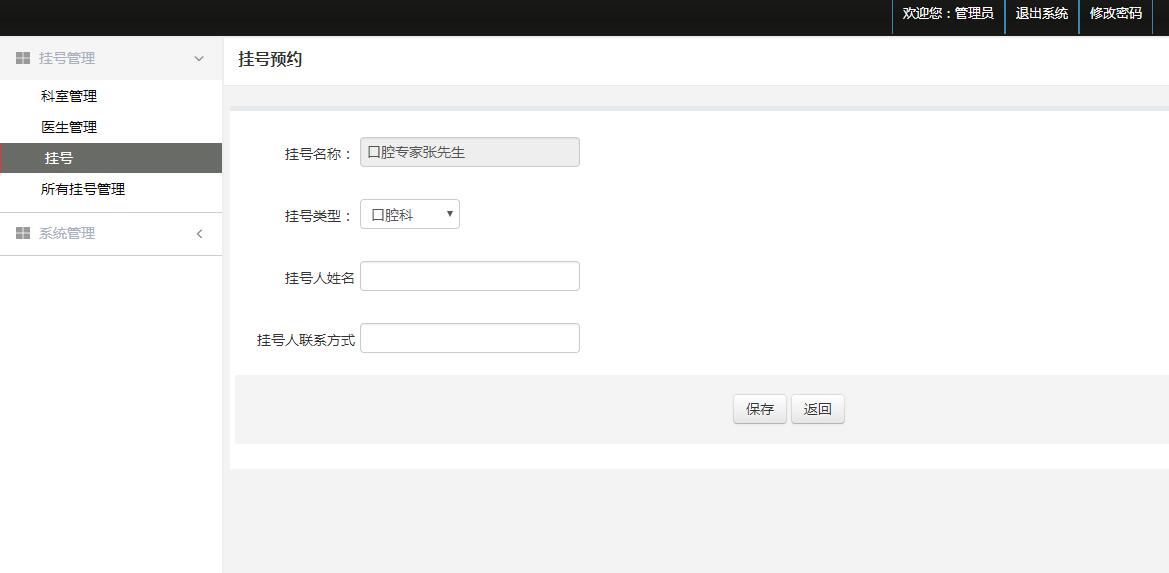Viewport: 1169px width, 573px height.
Task: Click the 挂号类型： label
Action: [318, 216]
